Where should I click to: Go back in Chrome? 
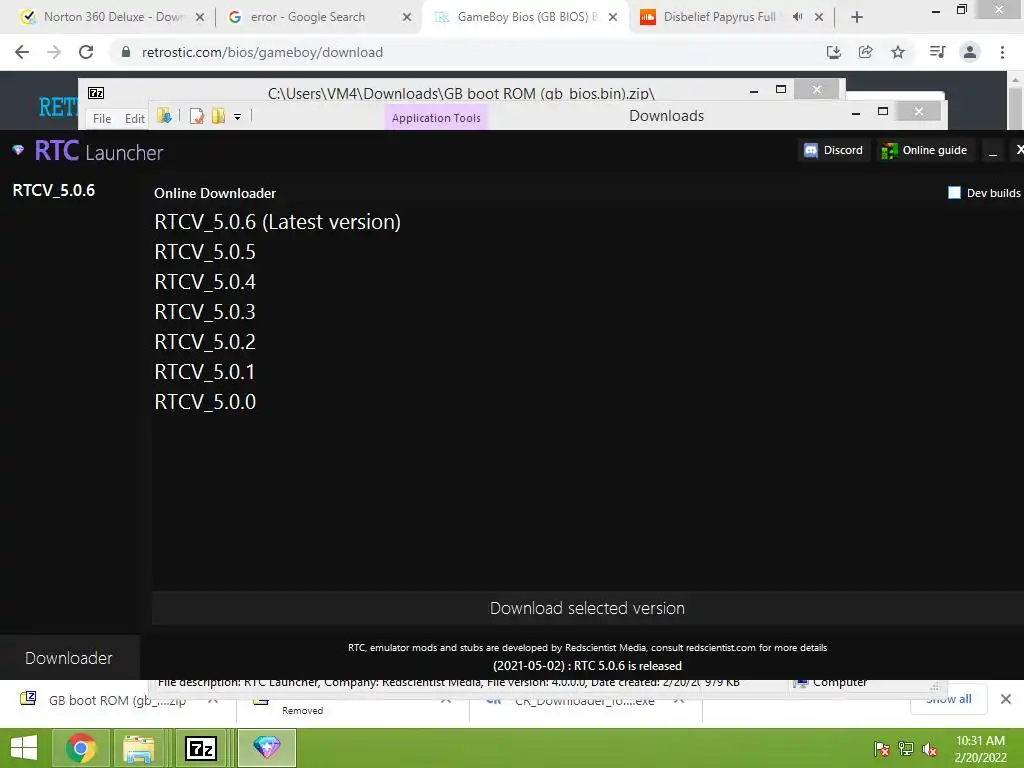click(22, 52)
